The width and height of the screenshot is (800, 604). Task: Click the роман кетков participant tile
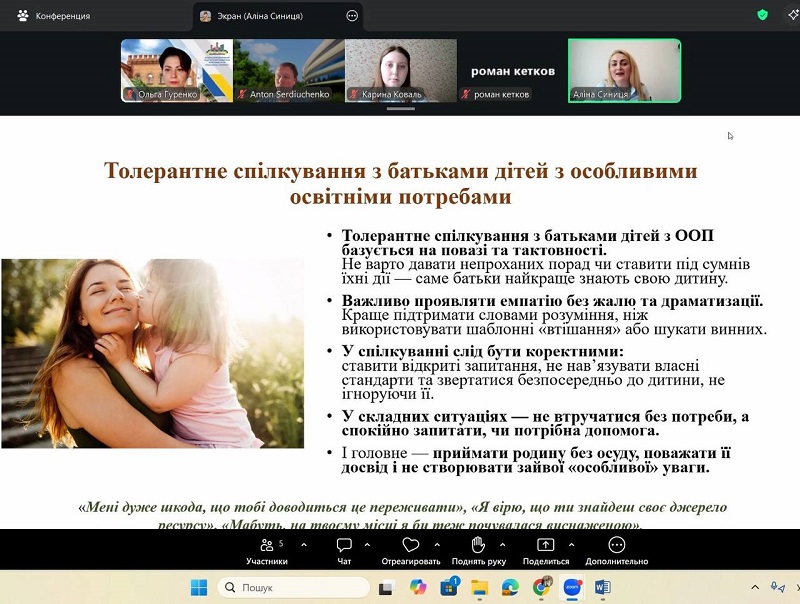tap(511, 71)
